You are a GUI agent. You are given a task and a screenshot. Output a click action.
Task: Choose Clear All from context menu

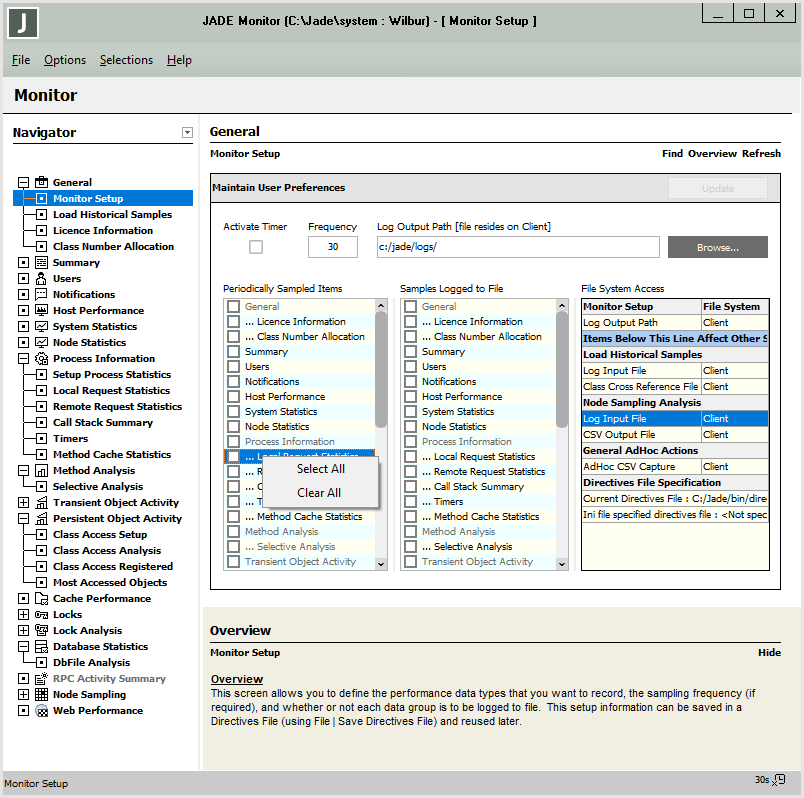pyautogui.click(x=319, y=492)
